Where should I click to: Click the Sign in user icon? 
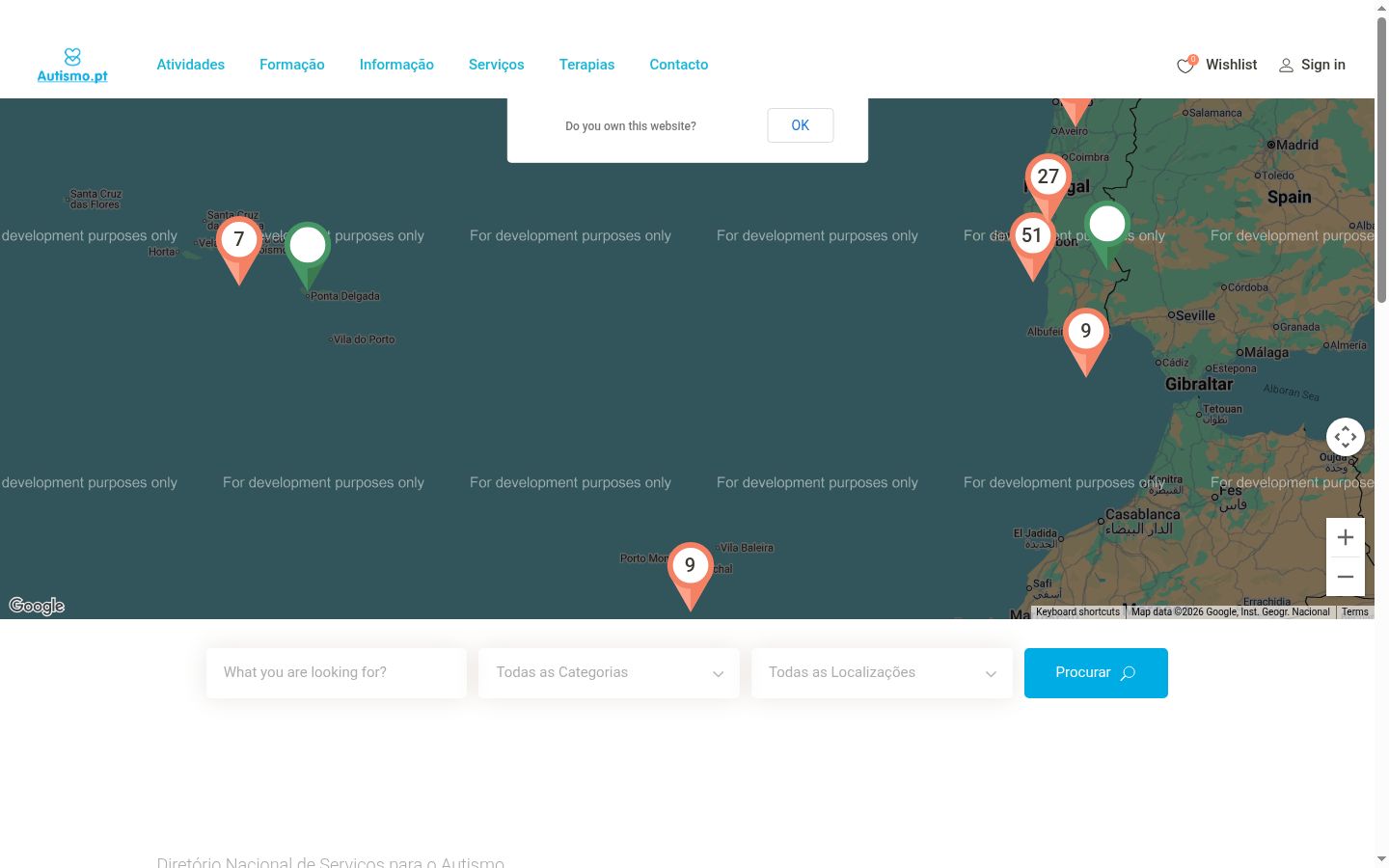point(1286,66)
